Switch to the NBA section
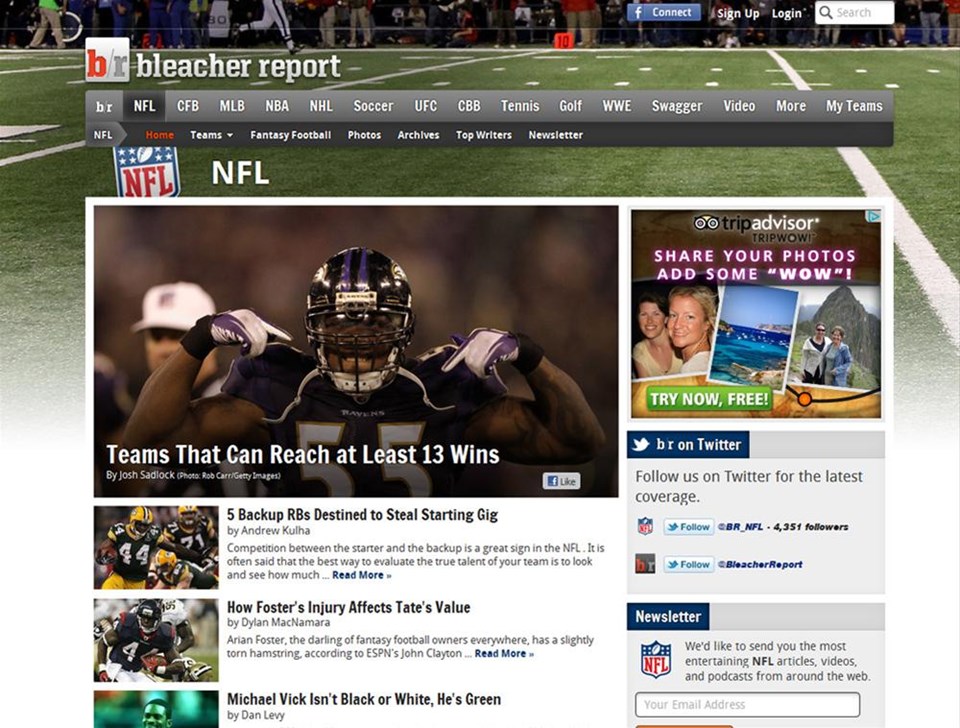This screenshot has width=960, height=728. coord(277,106)
